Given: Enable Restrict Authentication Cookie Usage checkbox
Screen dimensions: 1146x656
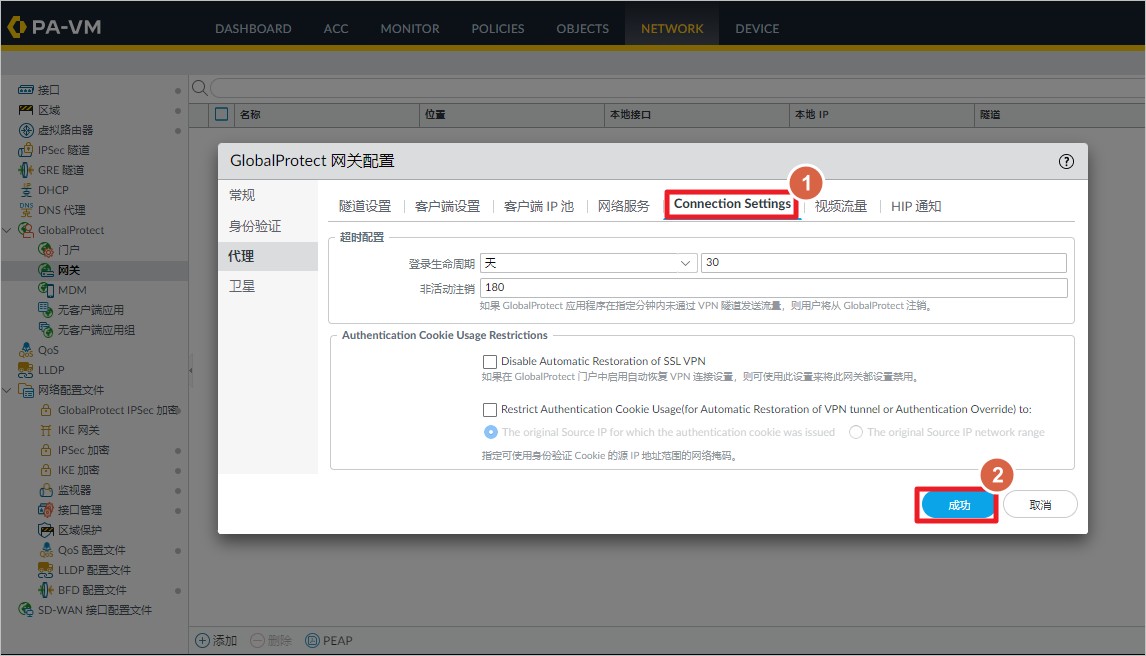Looking at the screenshot, I should [490, 410].
